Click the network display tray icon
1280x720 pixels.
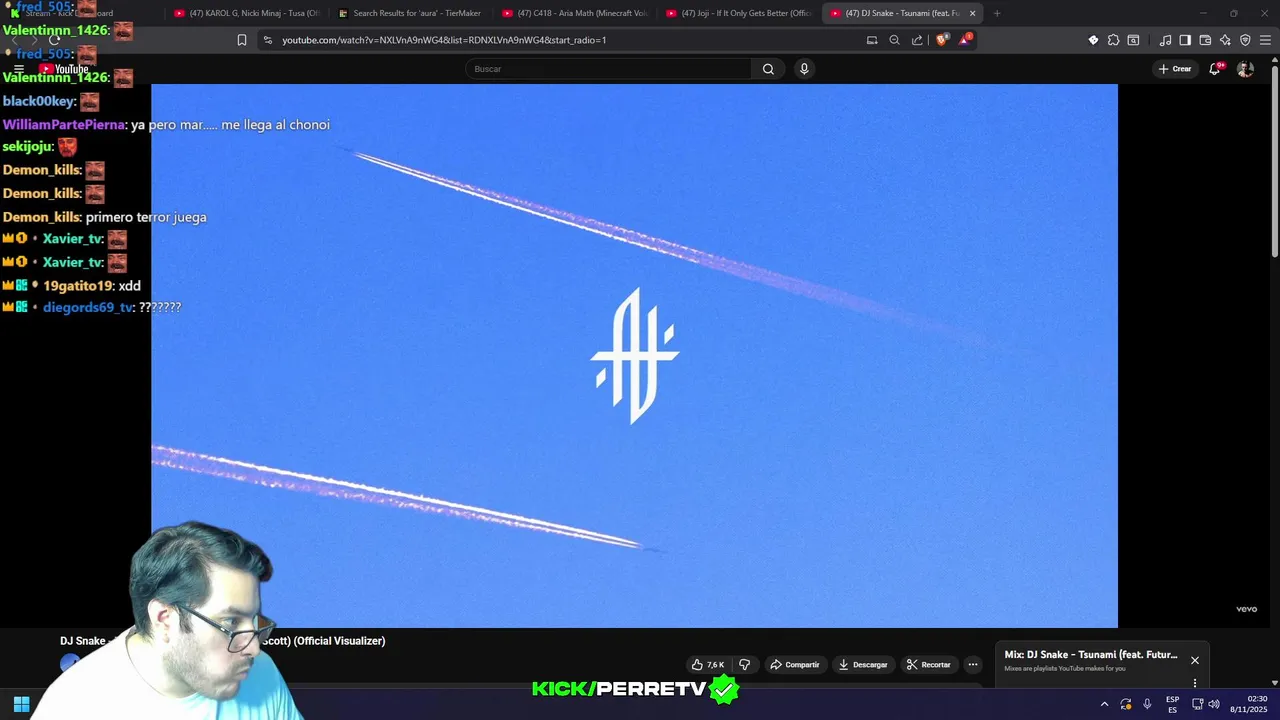(1197, 704)
